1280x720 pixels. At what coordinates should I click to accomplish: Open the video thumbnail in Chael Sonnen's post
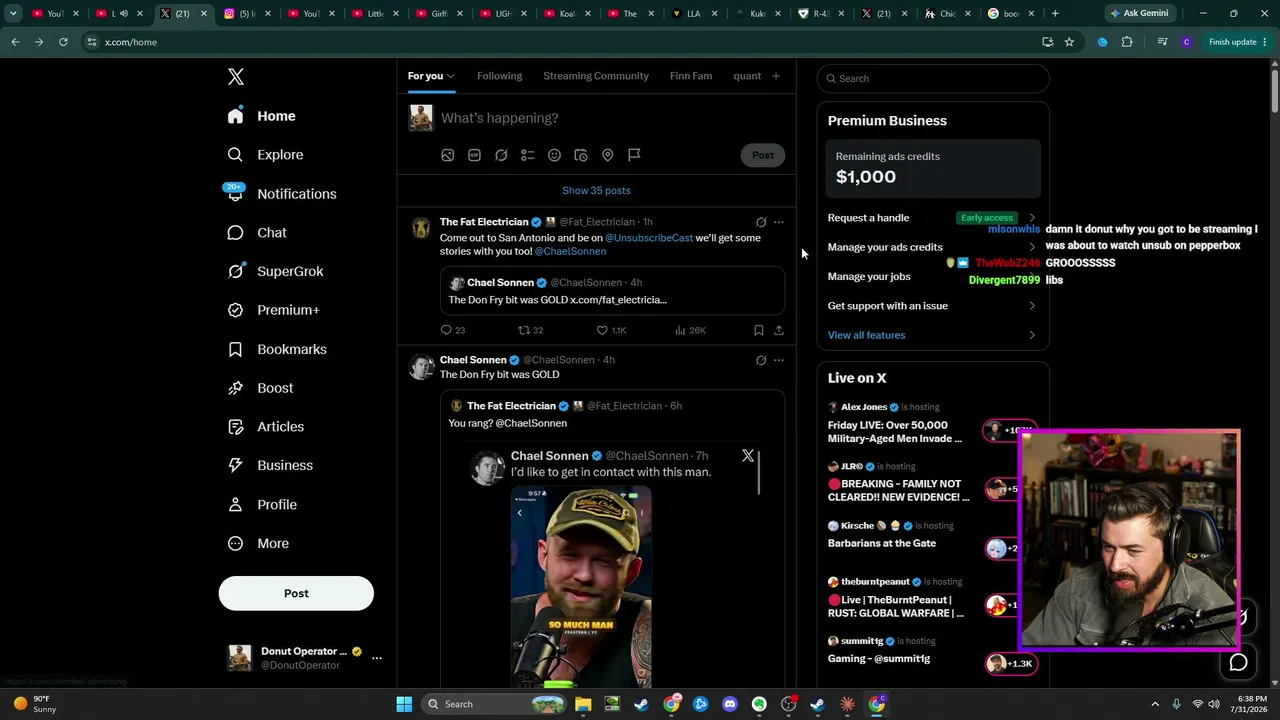point(581,586)
